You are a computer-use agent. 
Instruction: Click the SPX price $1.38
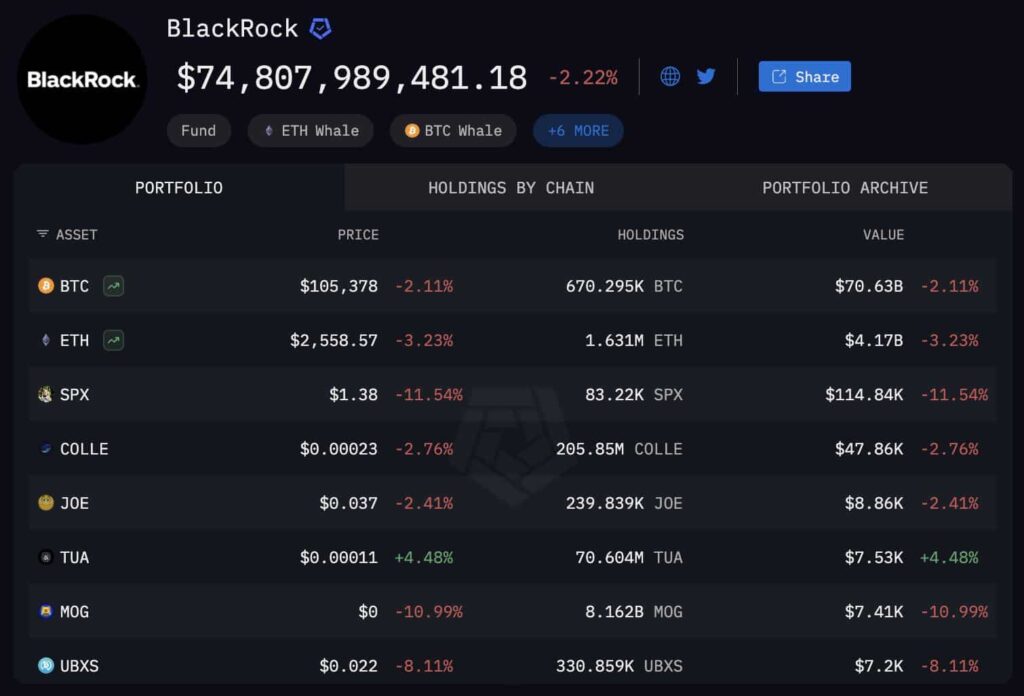click(x=353, y=394)
